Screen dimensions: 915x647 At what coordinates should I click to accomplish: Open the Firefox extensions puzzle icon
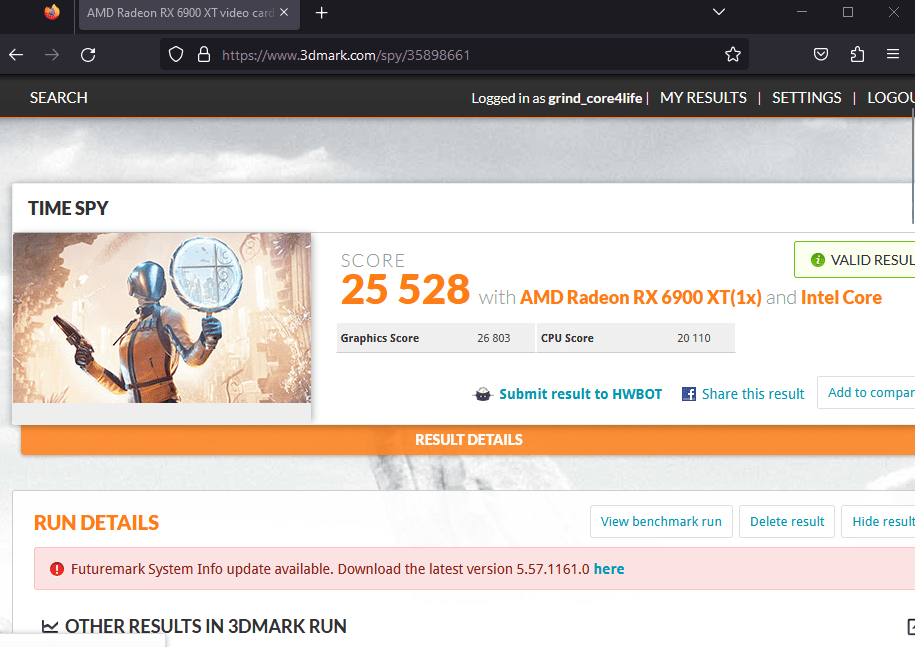857,54
